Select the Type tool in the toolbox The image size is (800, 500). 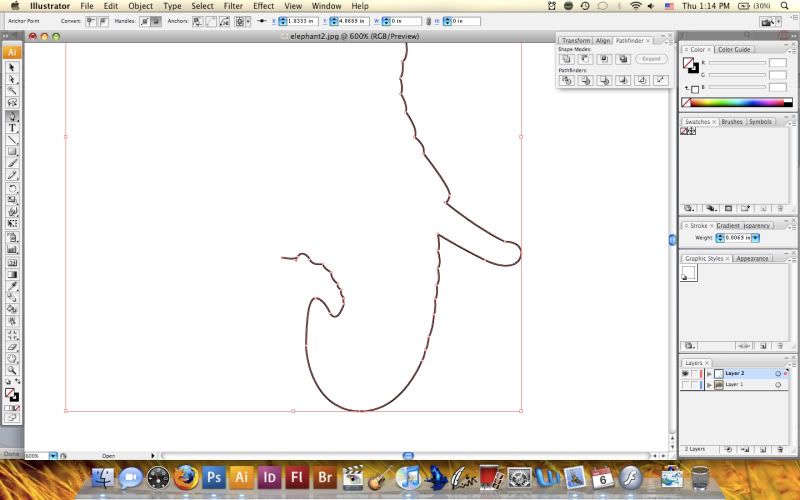click(x=12, y=128)
